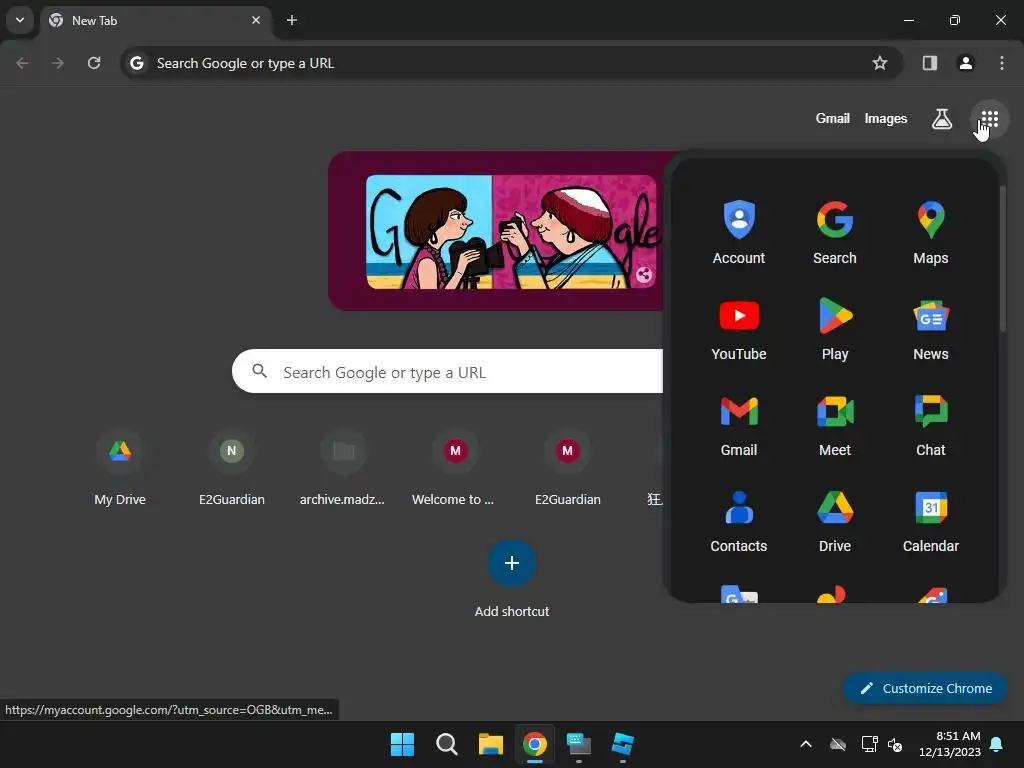Open Google Calendar app
Viewport: 1024px width, 768px height.
tap(931, 520)
